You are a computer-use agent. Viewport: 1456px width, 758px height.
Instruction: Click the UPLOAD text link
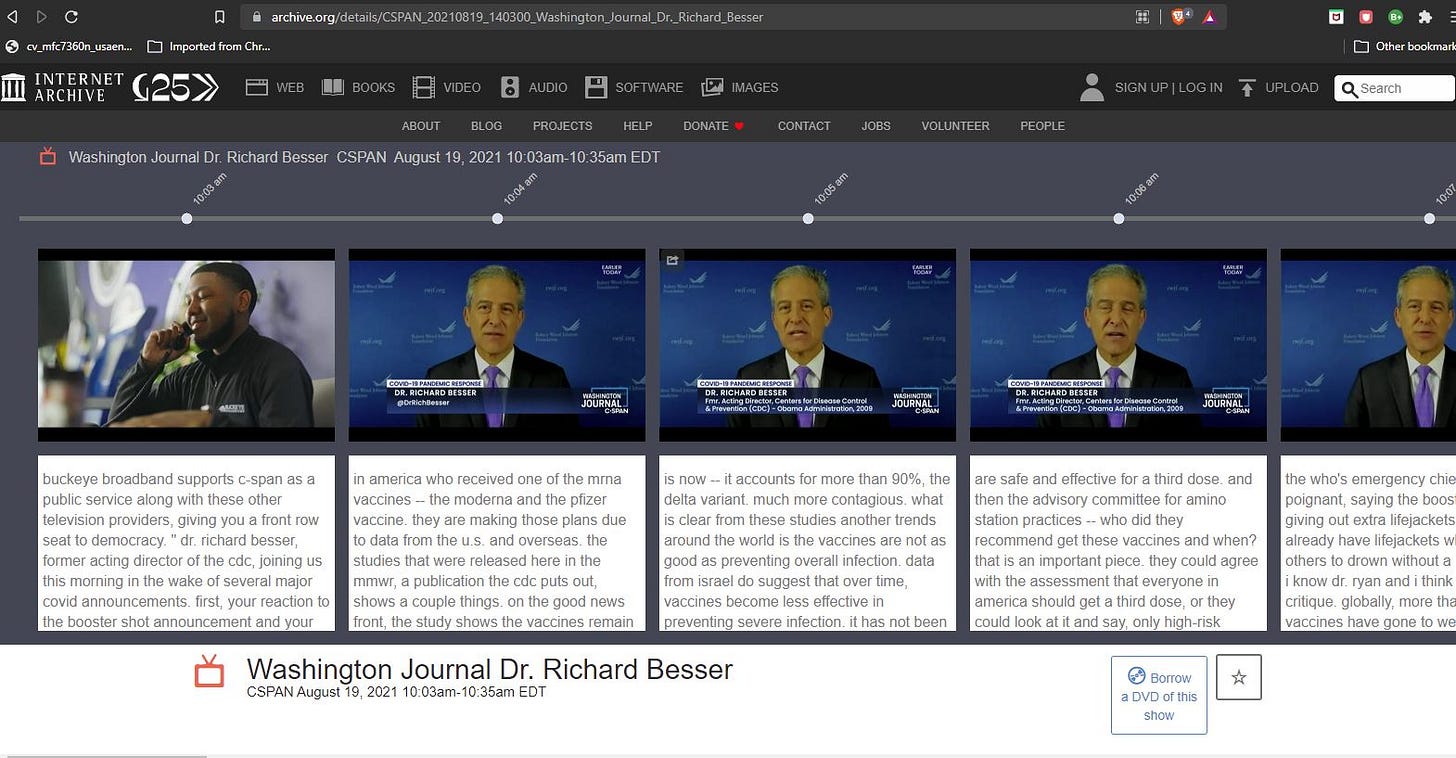click(1292, 88)
